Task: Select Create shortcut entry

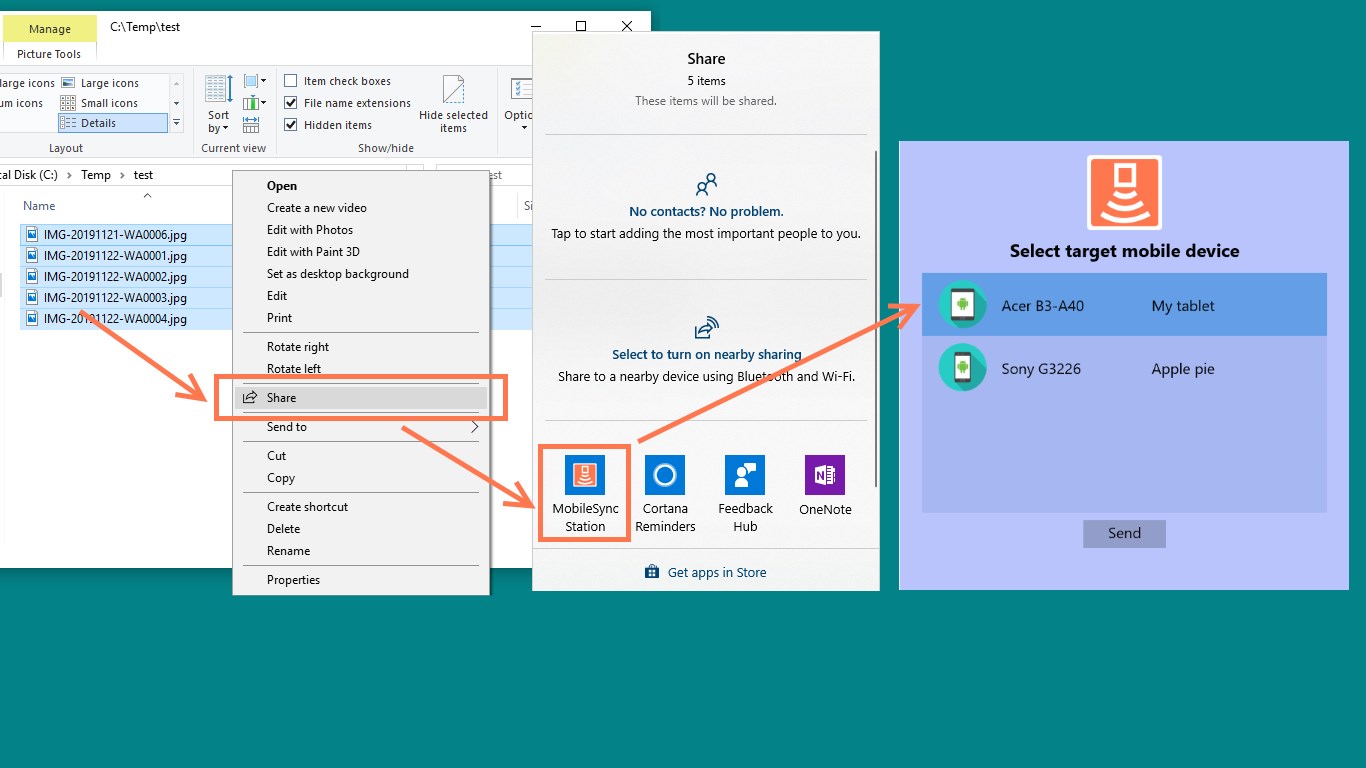Action: [x=308, y=507]
